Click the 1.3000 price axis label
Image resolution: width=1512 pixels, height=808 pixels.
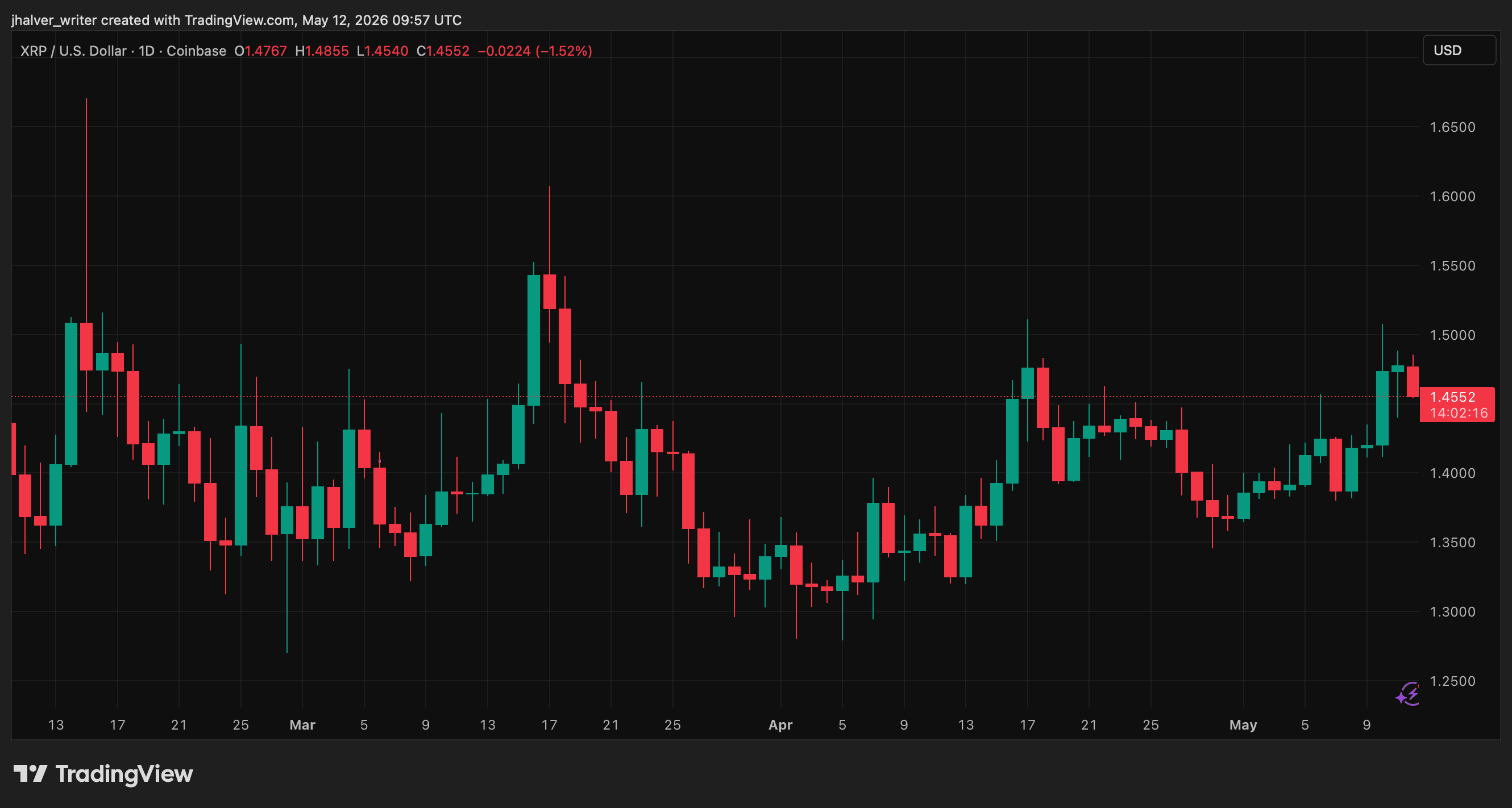click(x=1452, y=612)
